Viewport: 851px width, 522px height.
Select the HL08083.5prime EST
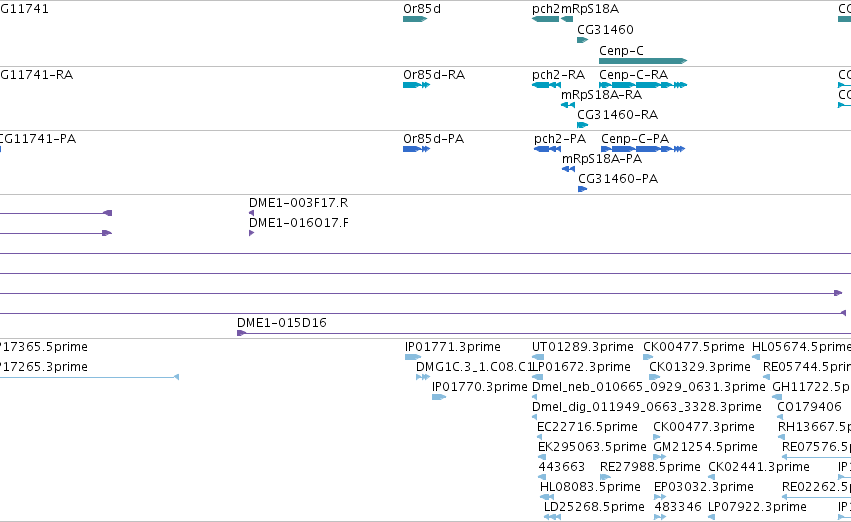547,496
